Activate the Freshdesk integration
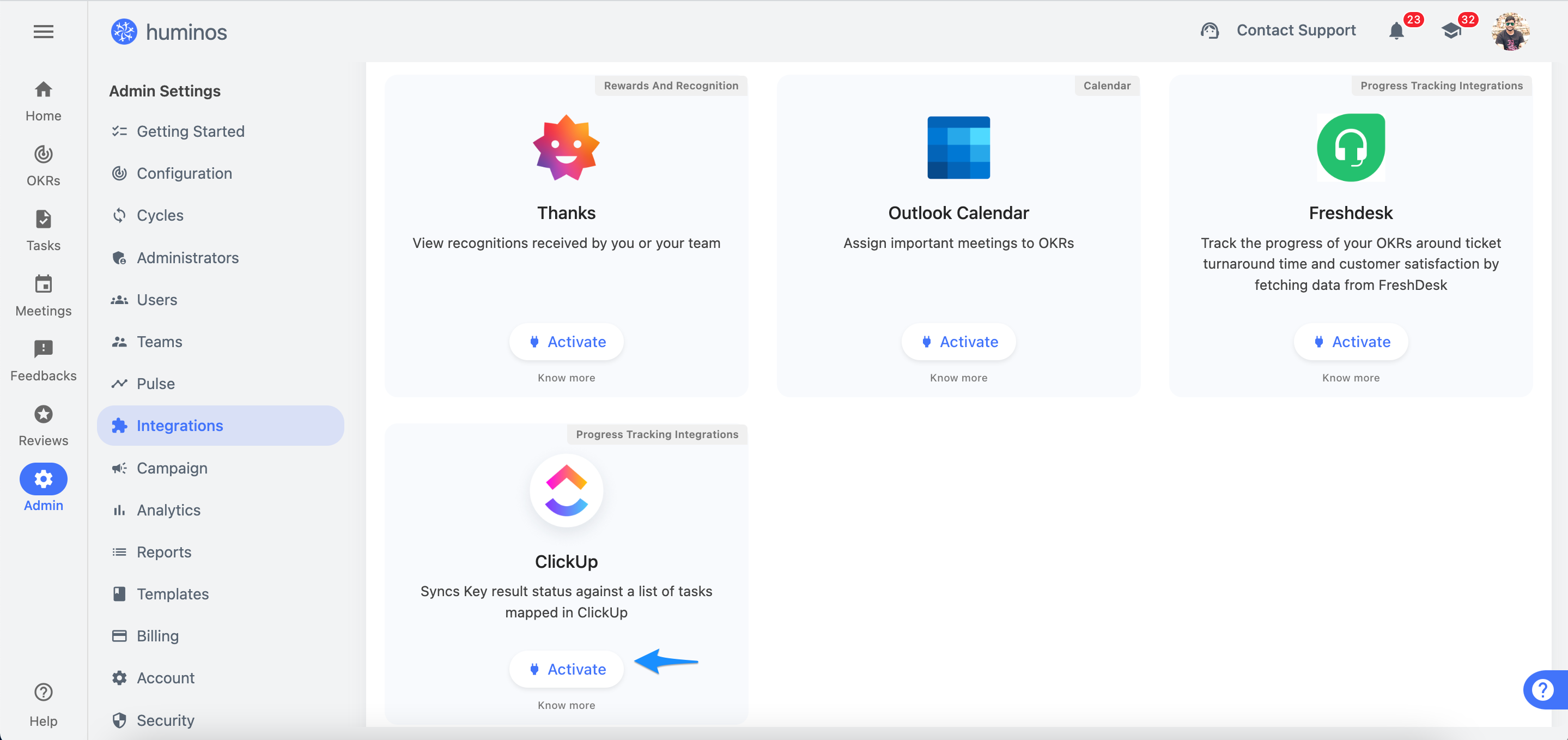Viewport: 1568px width, 740px height. coord(1351,342)
